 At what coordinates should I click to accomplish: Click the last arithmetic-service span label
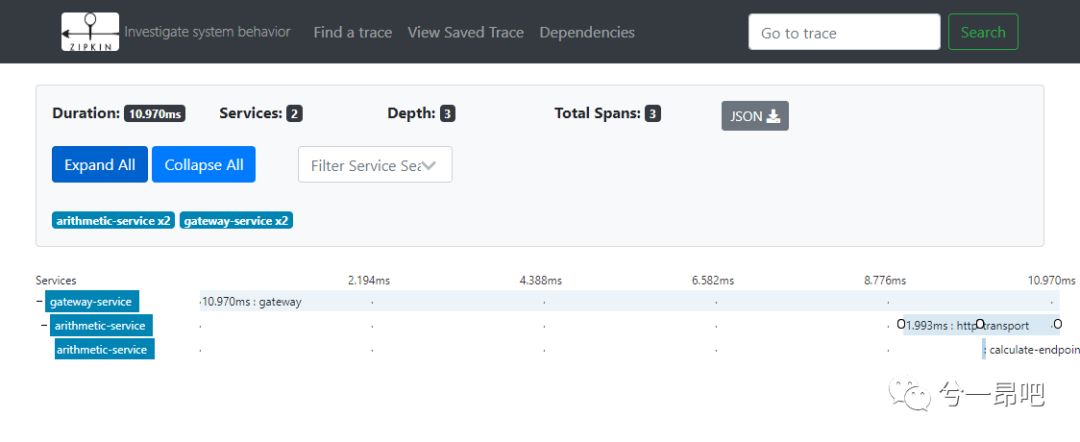pyautogui.click(x=104, y=349)
